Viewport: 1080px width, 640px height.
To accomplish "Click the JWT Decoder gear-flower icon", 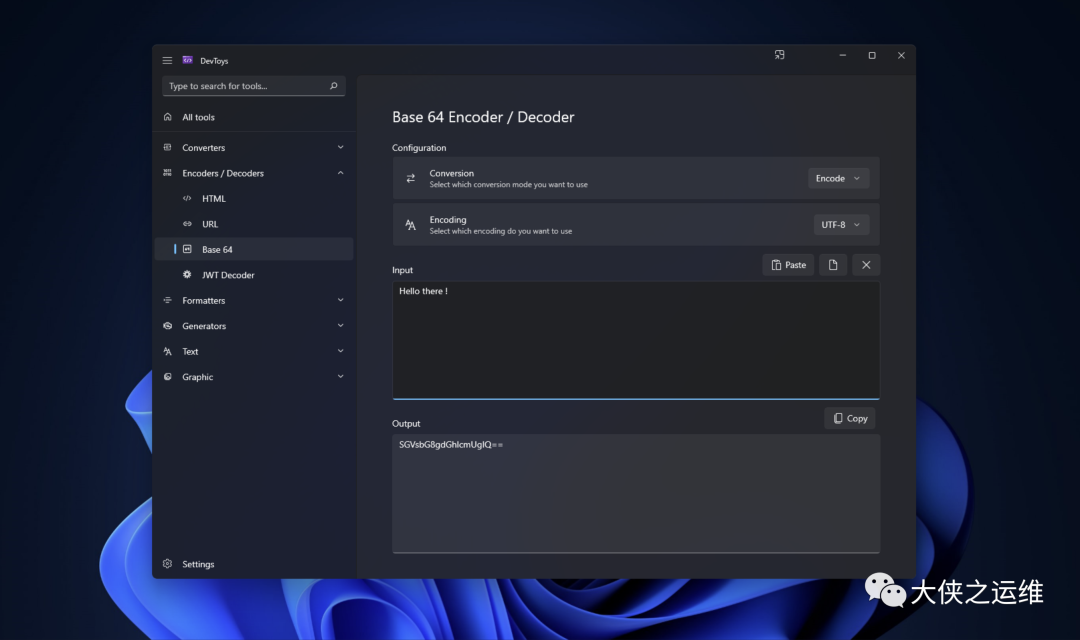I will coord(187,275).
